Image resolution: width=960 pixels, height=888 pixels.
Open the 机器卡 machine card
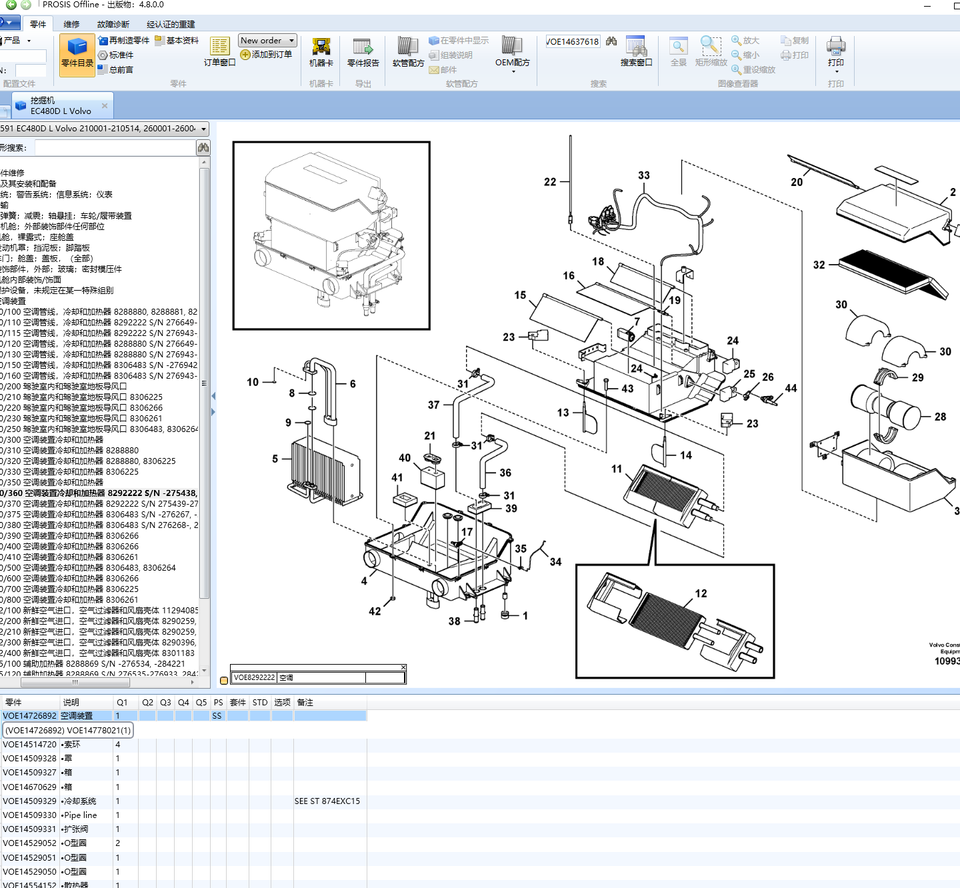(321, 52)
